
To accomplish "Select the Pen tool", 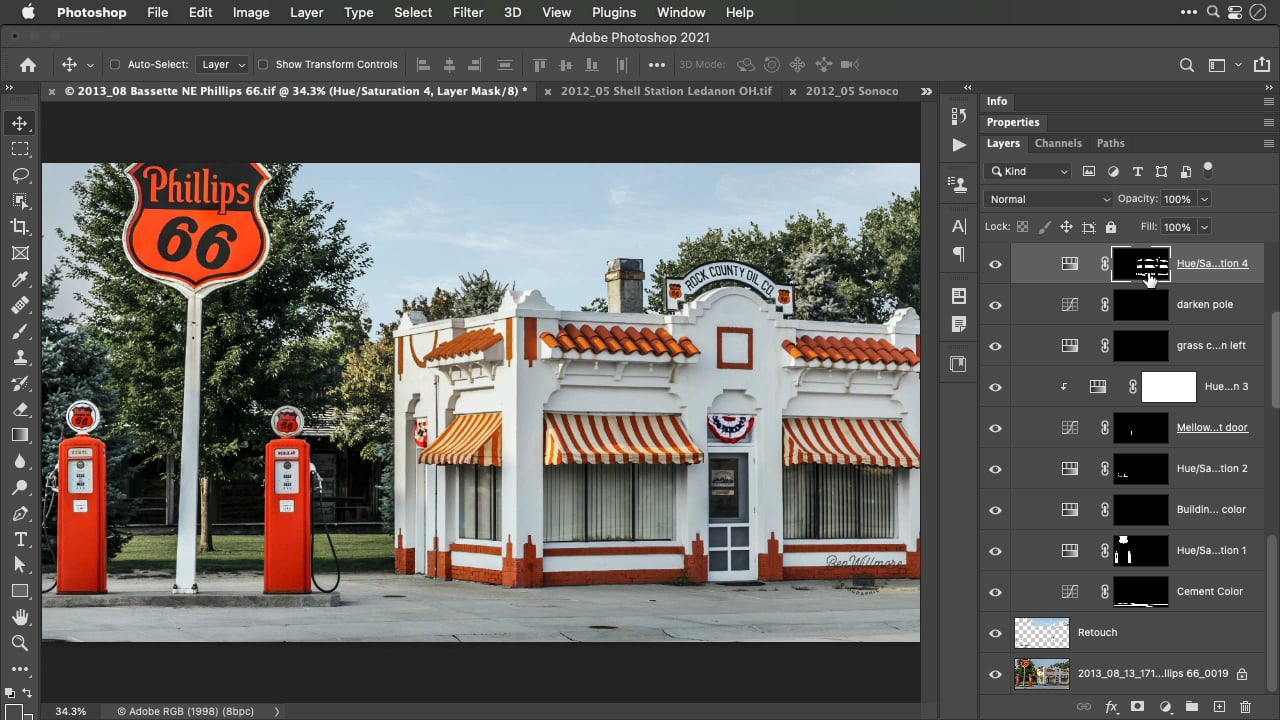I will pos(20,513).
